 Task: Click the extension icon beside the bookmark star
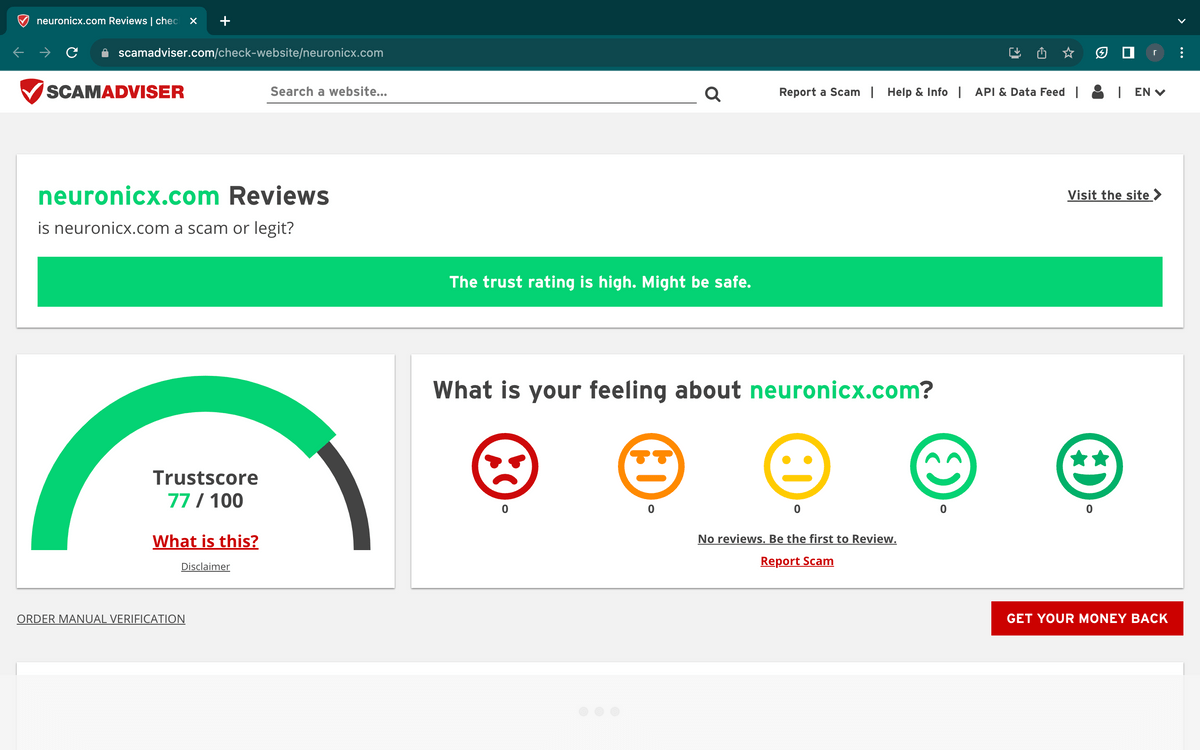pyautogui.click(x=1101, y=53)
